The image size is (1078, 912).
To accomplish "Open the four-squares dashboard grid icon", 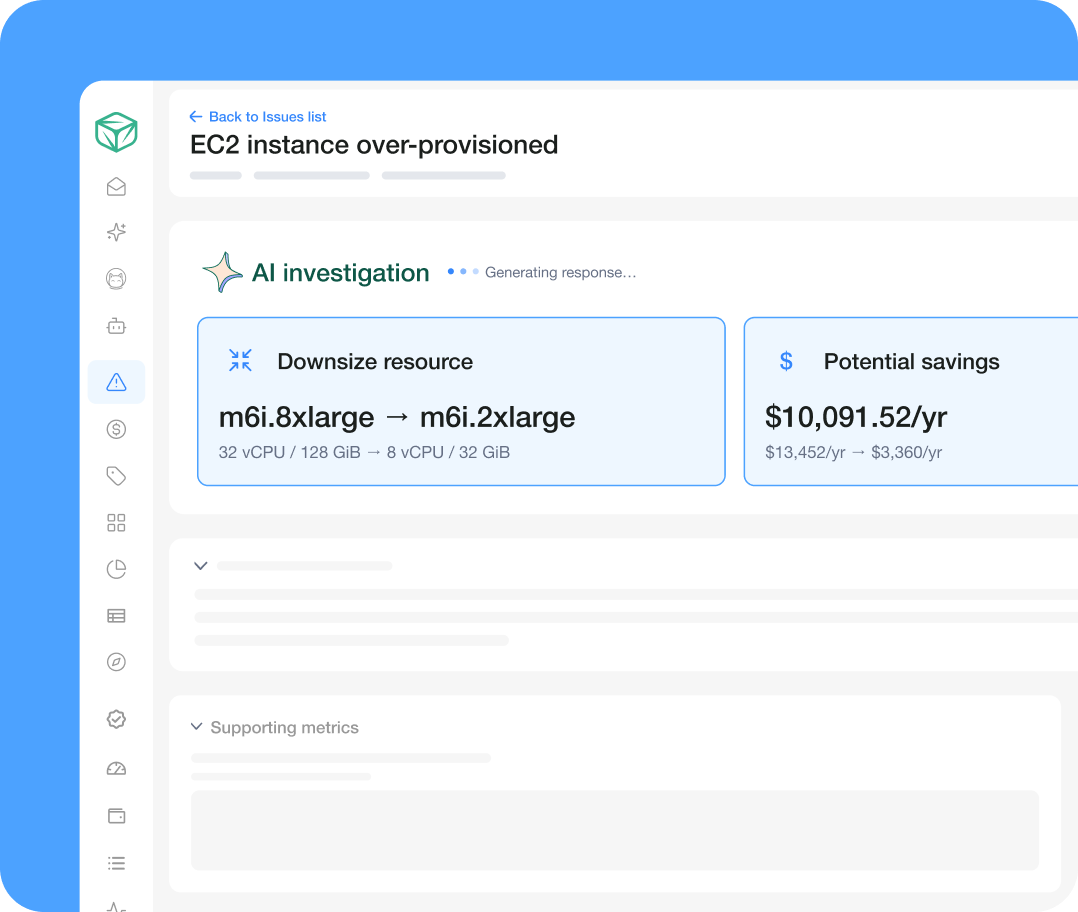I will tap(116, 523).
